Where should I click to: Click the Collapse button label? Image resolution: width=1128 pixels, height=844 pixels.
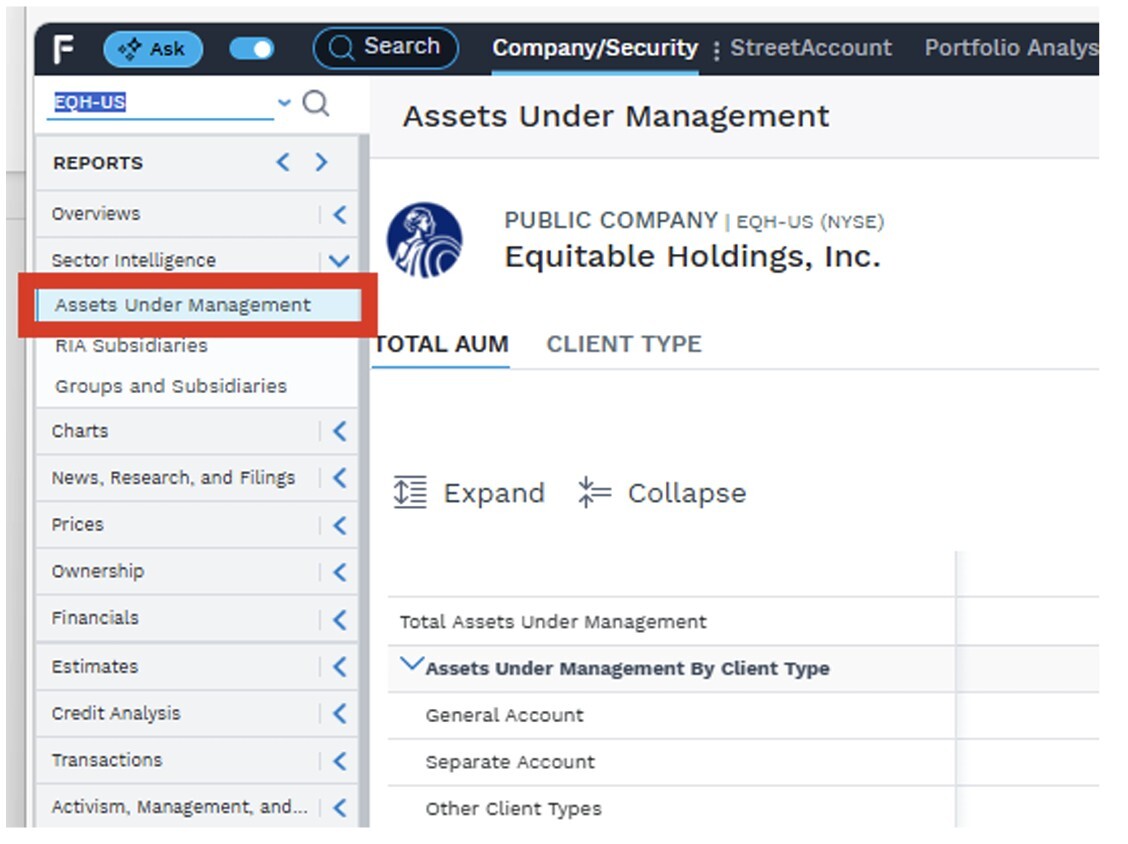pos(686,493)
